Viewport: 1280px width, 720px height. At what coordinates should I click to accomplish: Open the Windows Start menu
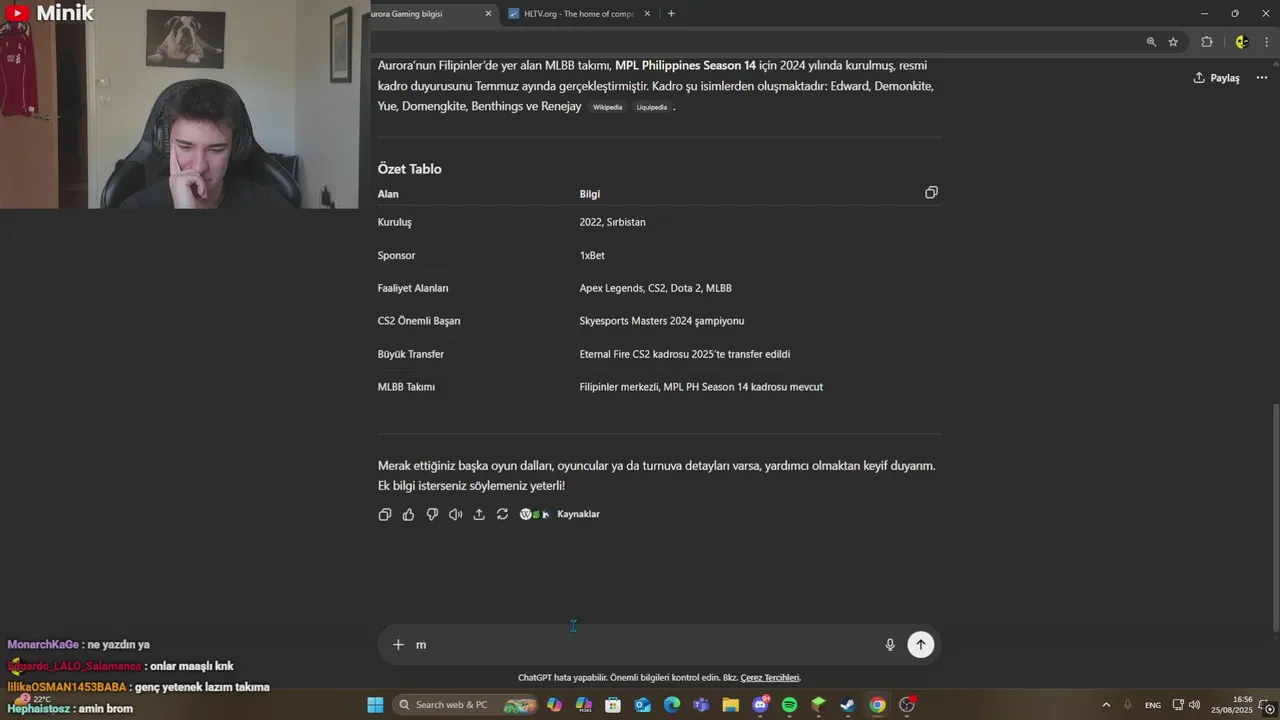375,705
